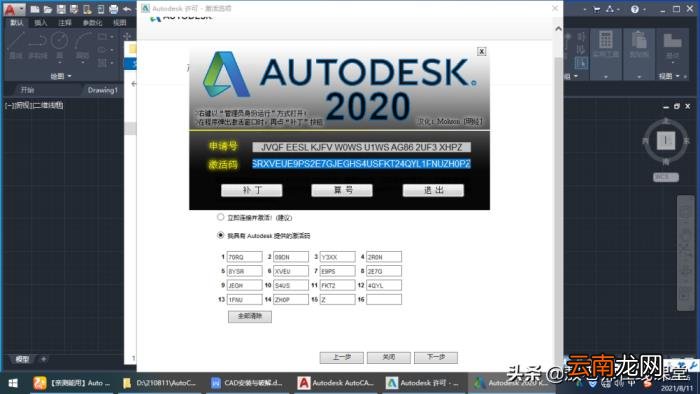Click activation code box 1 containing 70RQ

click(245, 257)
